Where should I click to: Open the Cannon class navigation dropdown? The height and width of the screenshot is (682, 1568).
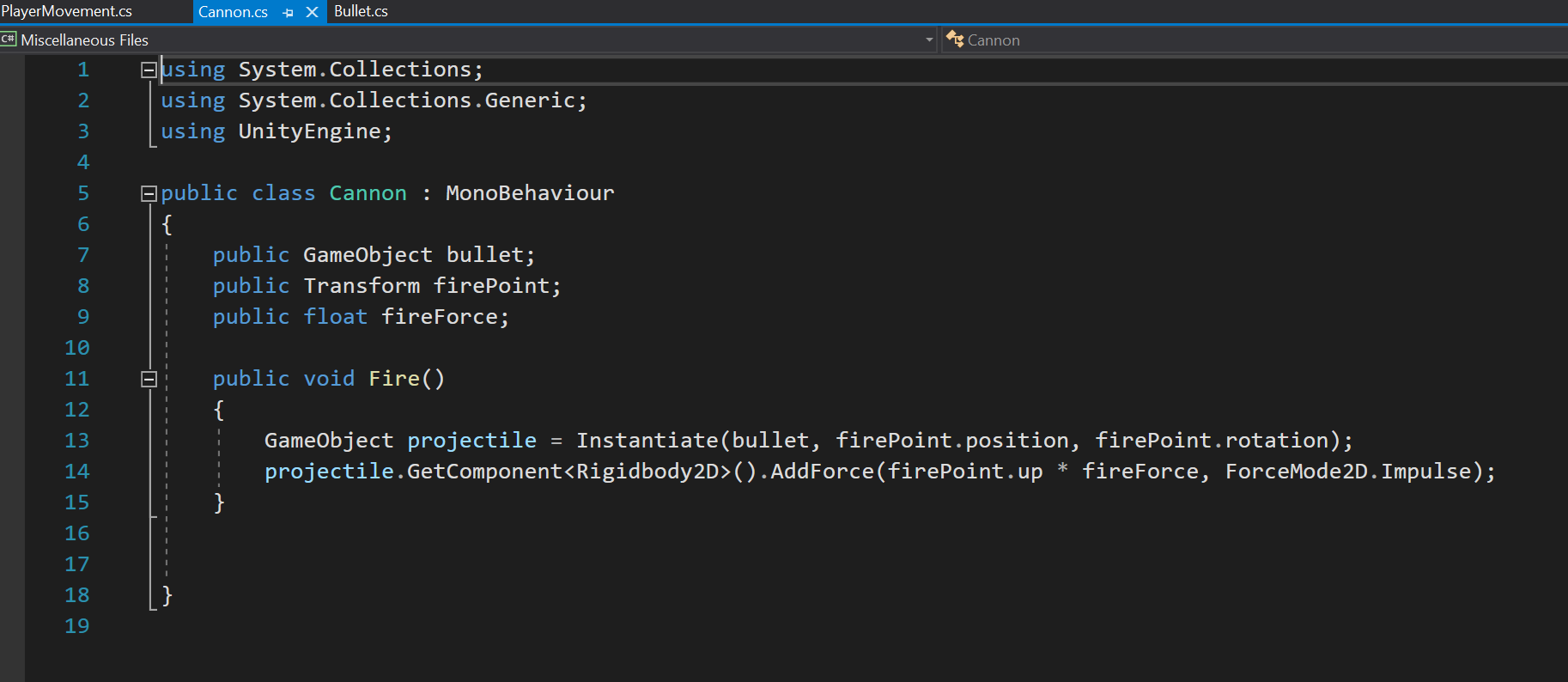point(1255,40)
